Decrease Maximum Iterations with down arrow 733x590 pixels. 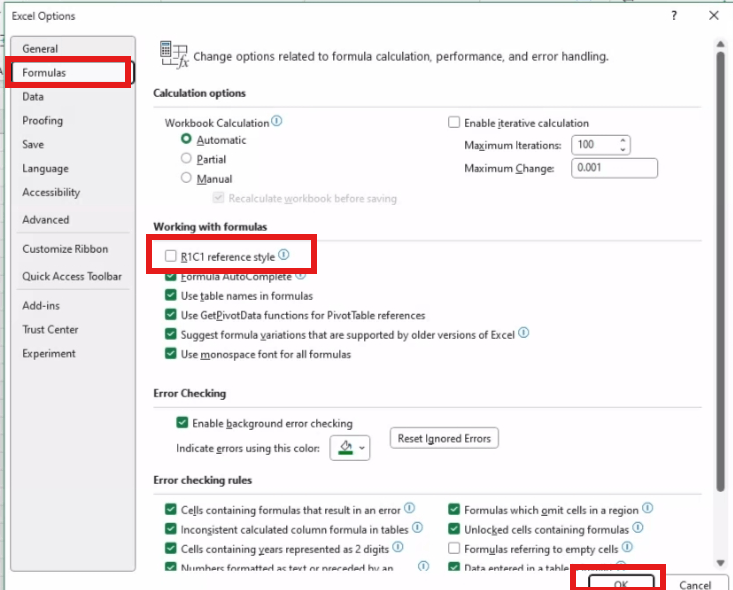[623, 150]
